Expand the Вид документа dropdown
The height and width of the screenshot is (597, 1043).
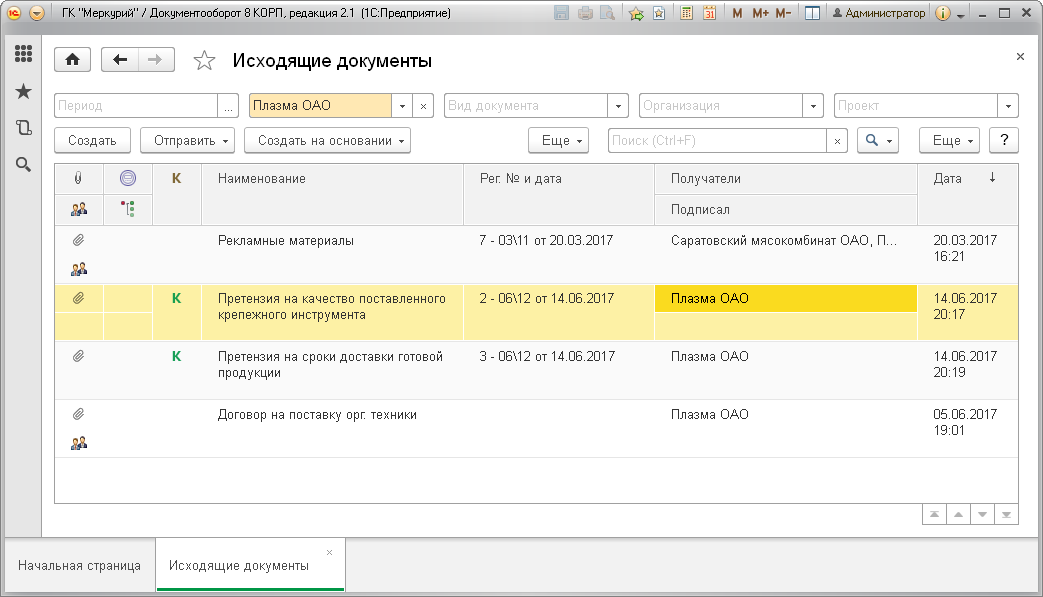point(619,106)
